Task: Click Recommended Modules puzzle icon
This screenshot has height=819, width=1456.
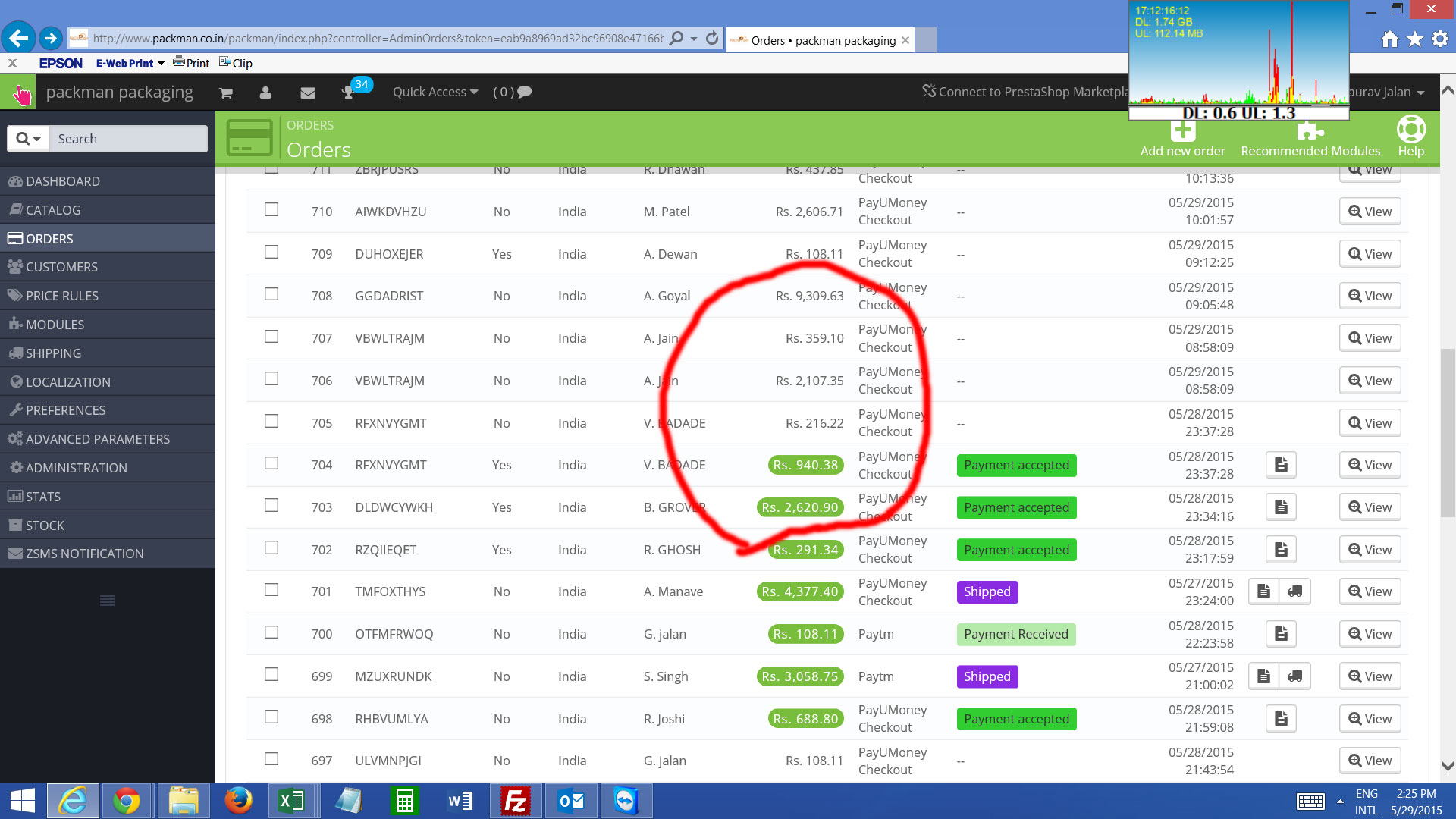Action: [1310, 131]
